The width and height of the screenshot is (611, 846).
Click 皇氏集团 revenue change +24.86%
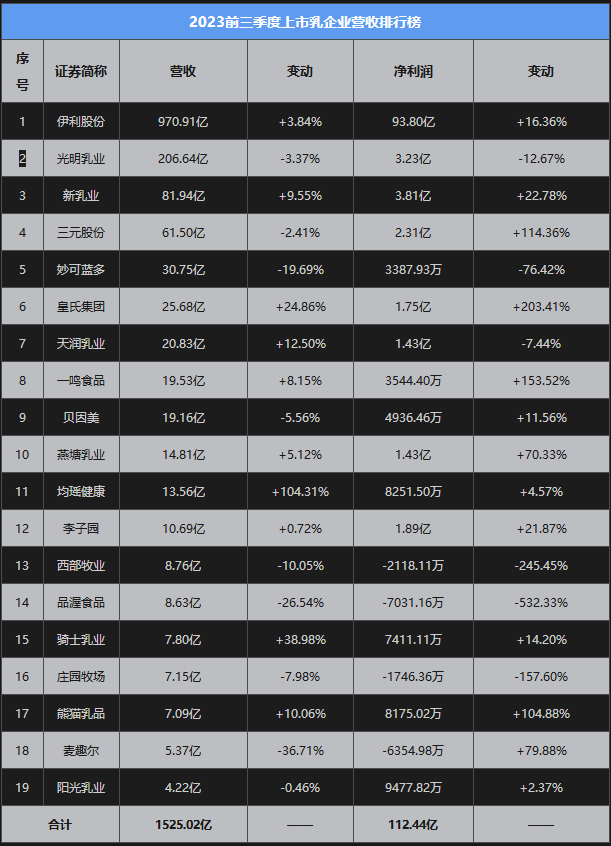coord(301,306)
